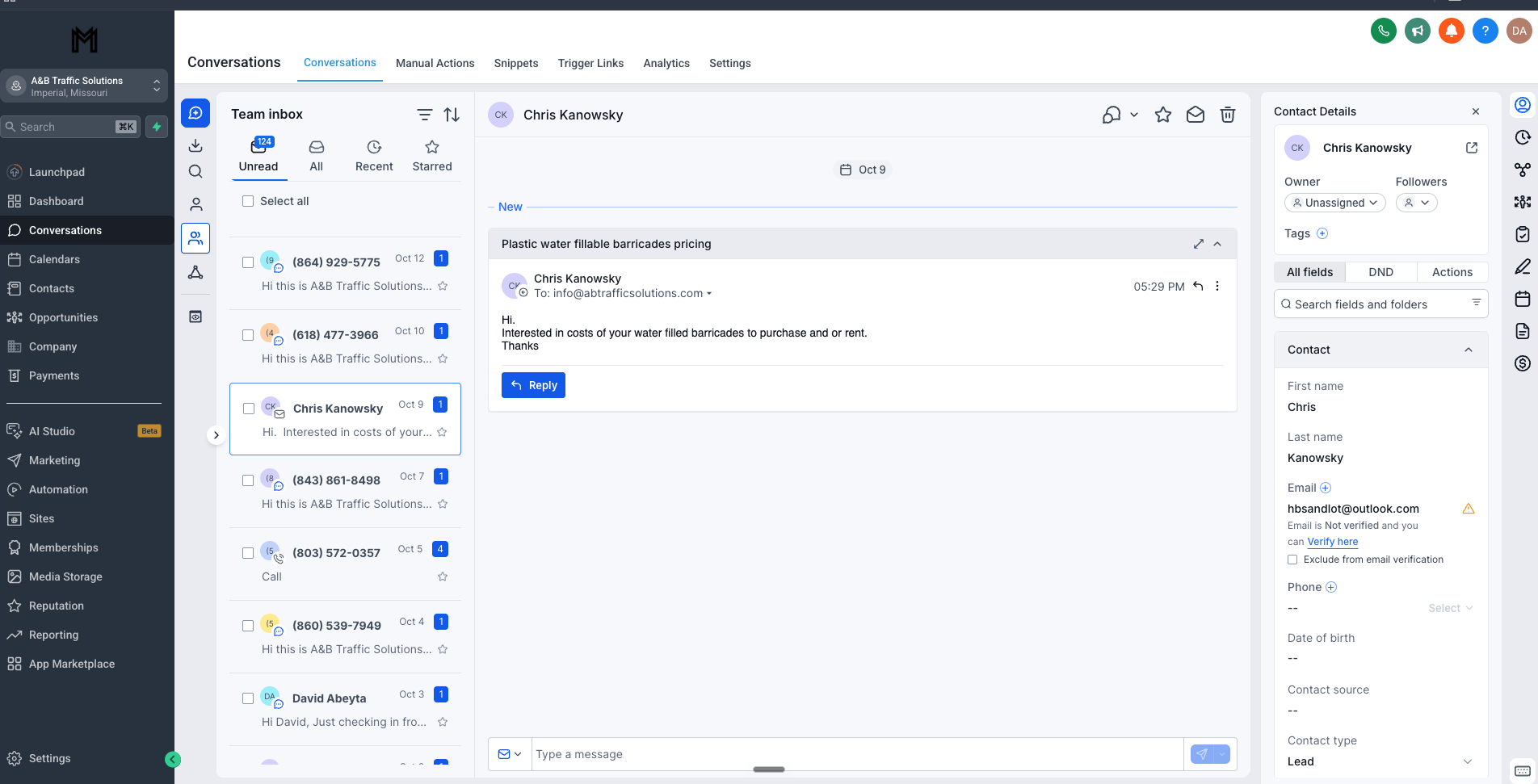Close the Contact Details panel
1538x784 pixels.
tap(1476, 111)
